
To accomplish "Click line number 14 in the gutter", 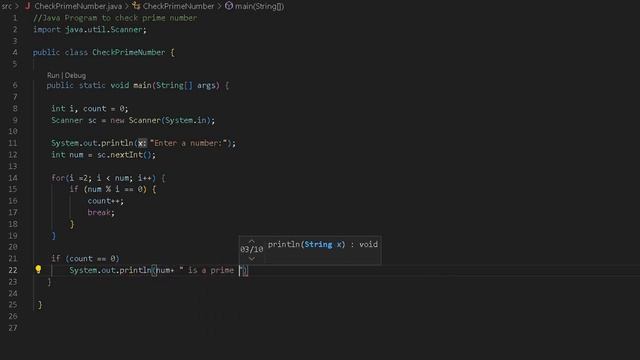I will (x=13, y=178).
